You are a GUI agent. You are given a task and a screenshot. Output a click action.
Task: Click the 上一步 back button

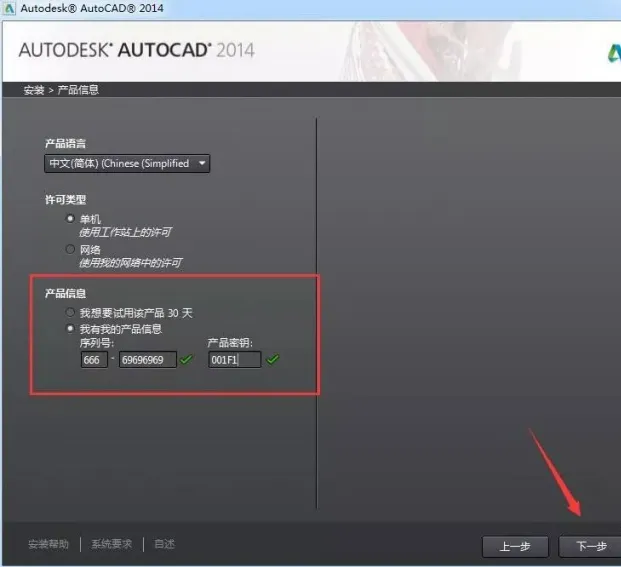(x=515, y=546)
